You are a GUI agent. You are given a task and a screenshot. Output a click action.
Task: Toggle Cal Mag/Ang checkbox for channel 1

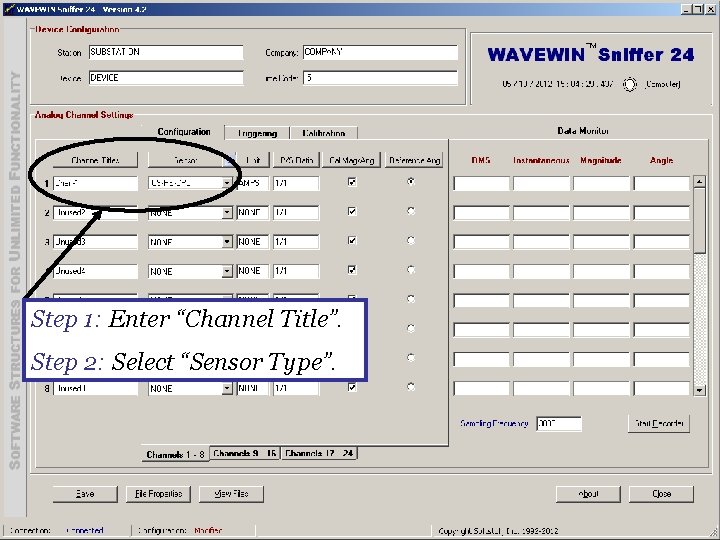[352, 182]
